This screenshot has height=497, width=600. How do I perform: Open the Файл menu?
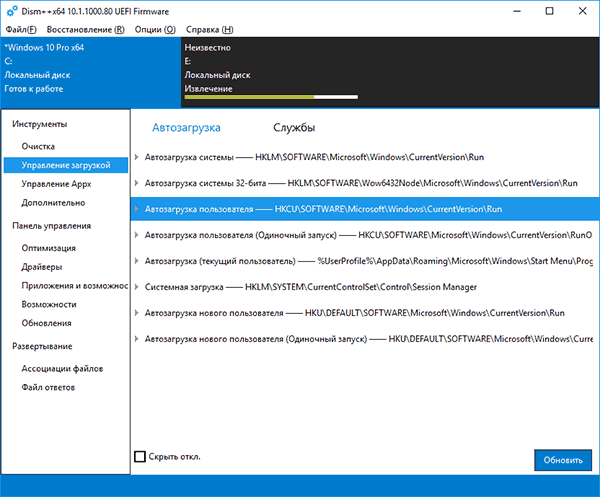tap(21, 29)
